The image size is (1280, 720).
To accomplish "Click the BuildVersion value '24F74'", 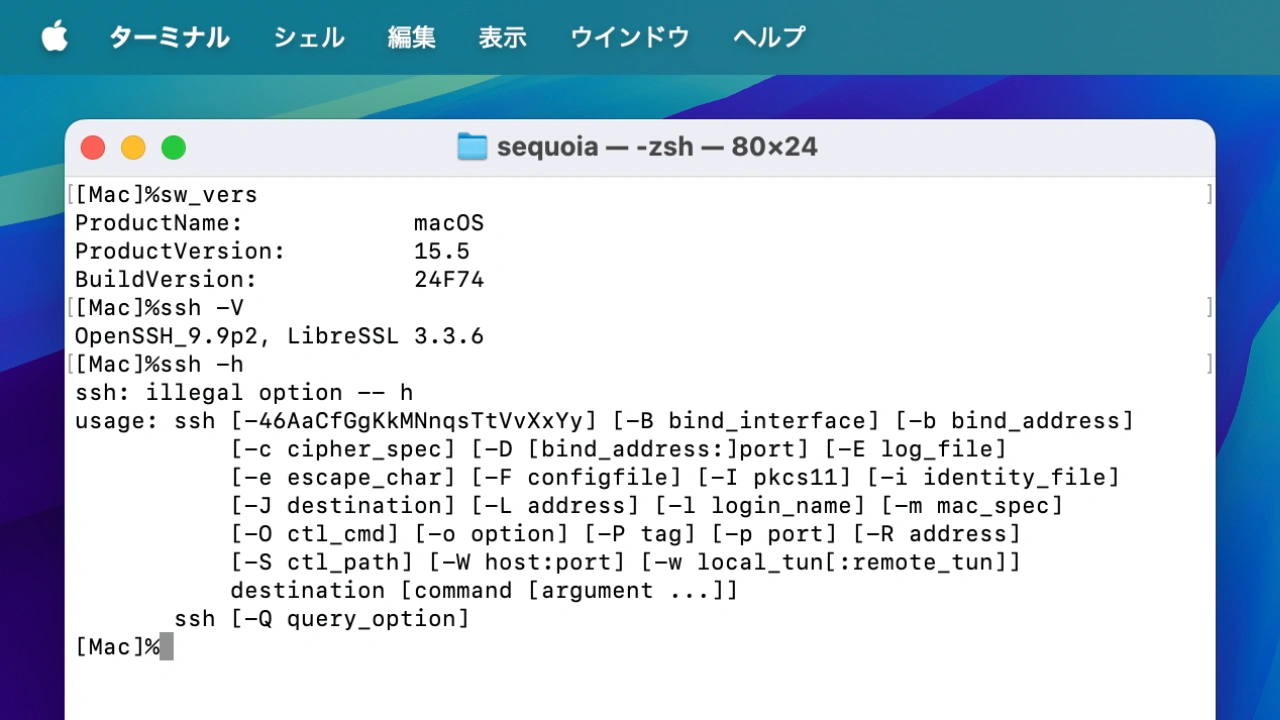I will tap(449, 280).
